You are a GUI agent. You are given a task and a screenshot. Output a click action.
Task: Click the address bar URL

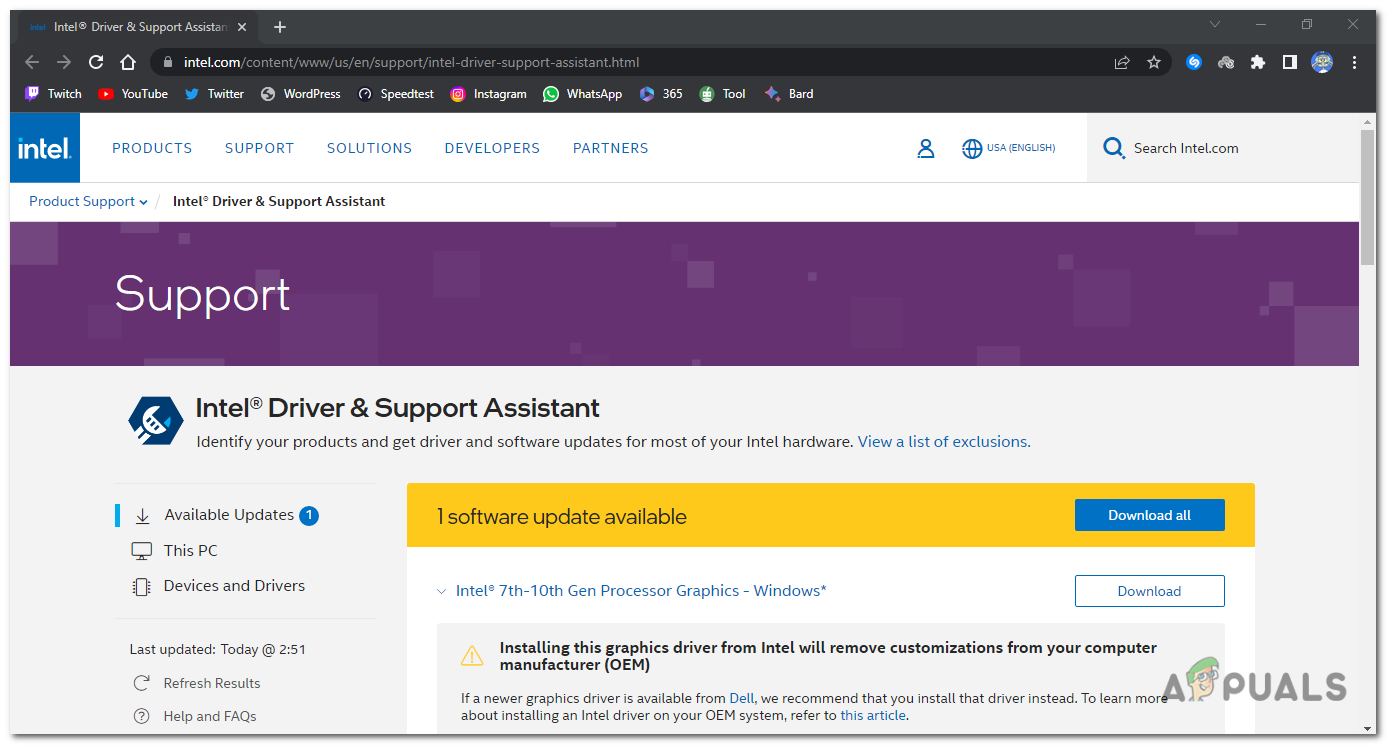(x=411, y=62)
